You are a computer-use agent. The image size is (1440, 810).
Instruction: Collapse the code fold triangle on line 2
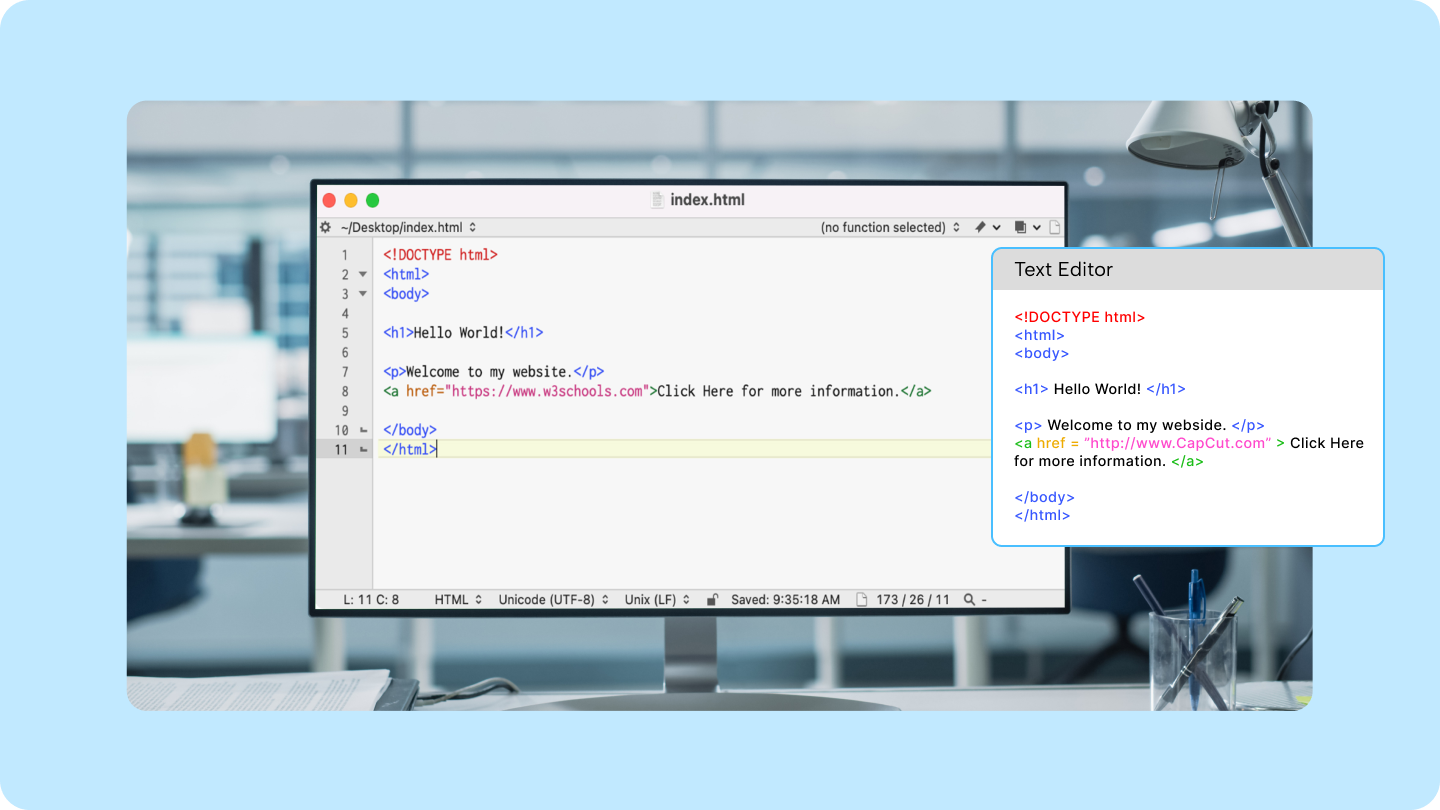[361, 274]
